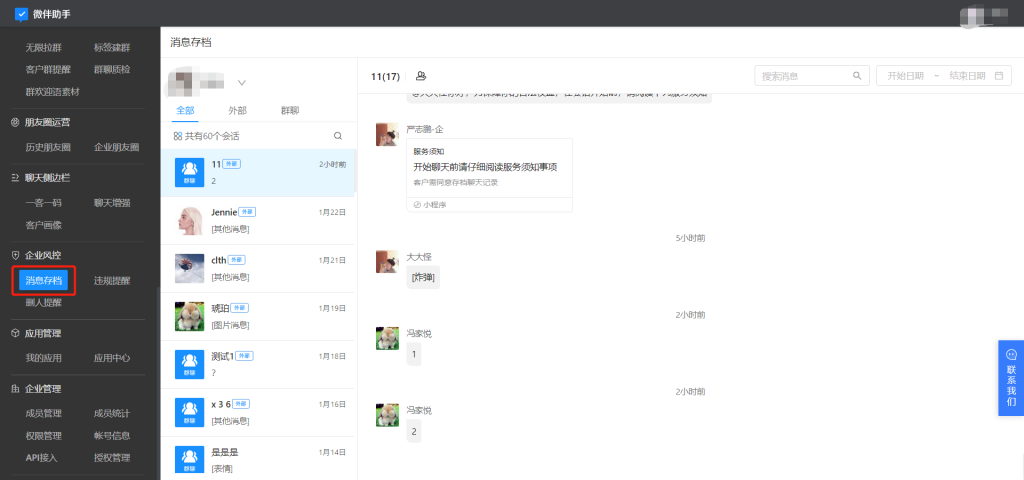This screenshot has height=480, width=1024.
Task: Click the 朋友圈运营 section icon
Action: (16, 122)
